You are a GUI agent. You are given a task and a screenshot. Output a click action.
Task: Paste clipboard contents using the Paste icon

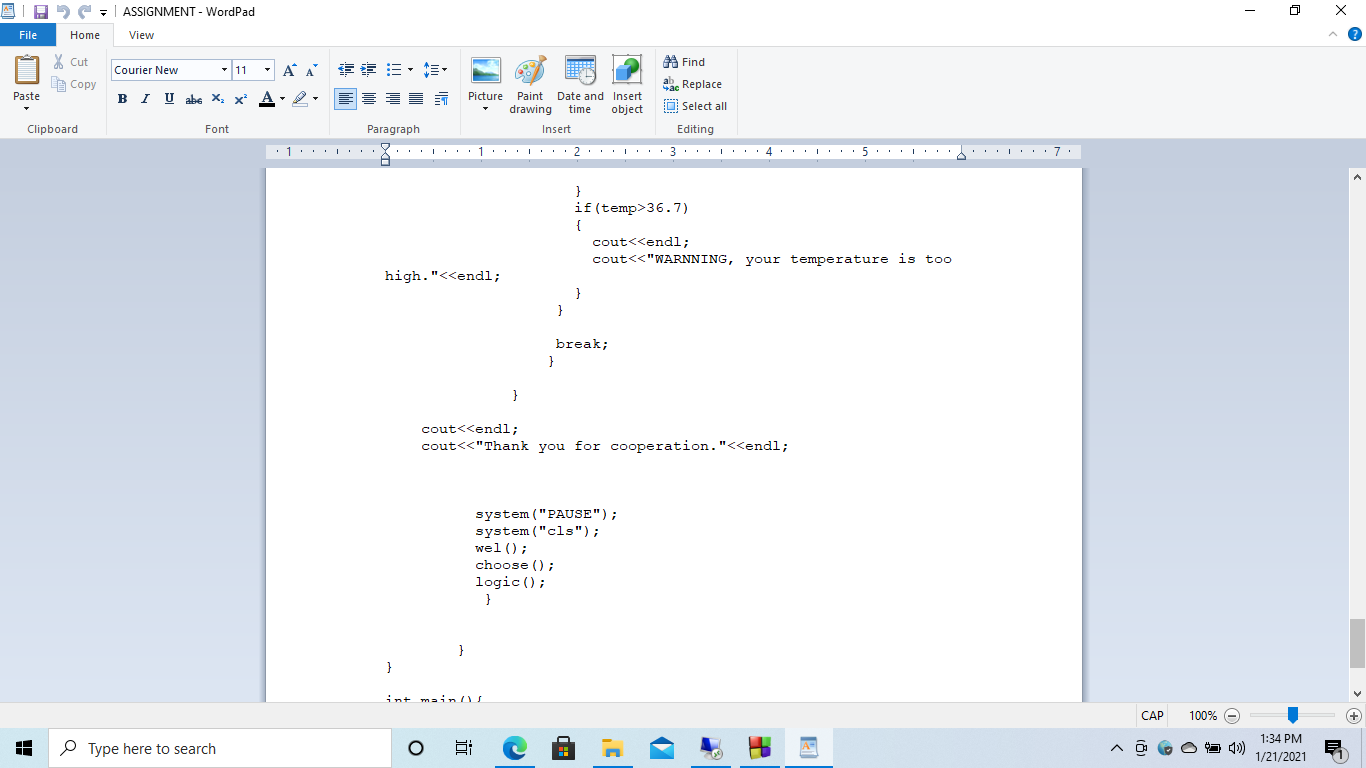[27, 70]
